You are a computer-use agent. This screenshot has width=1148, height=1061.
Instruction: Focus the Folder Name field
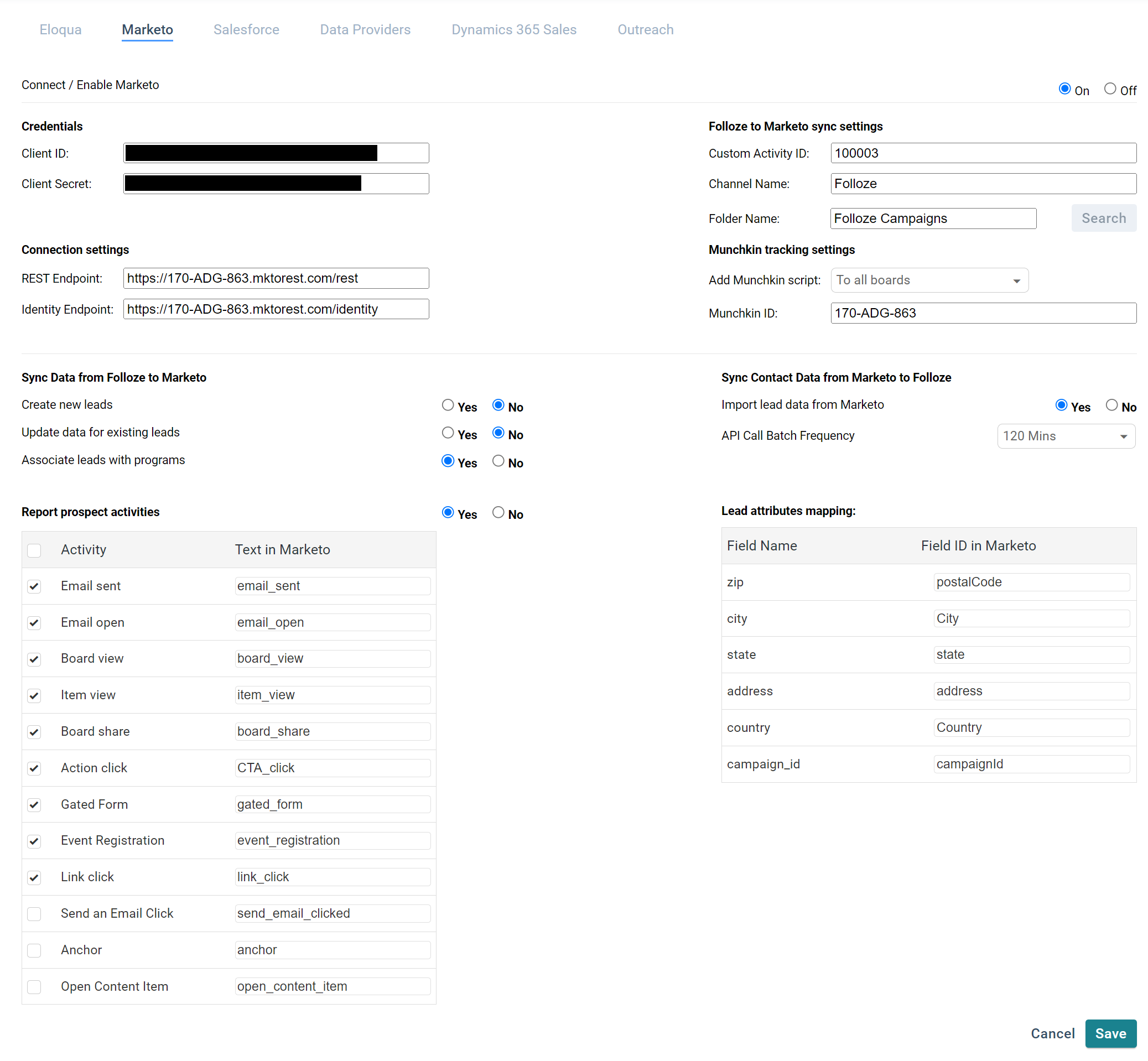point(933,218)
